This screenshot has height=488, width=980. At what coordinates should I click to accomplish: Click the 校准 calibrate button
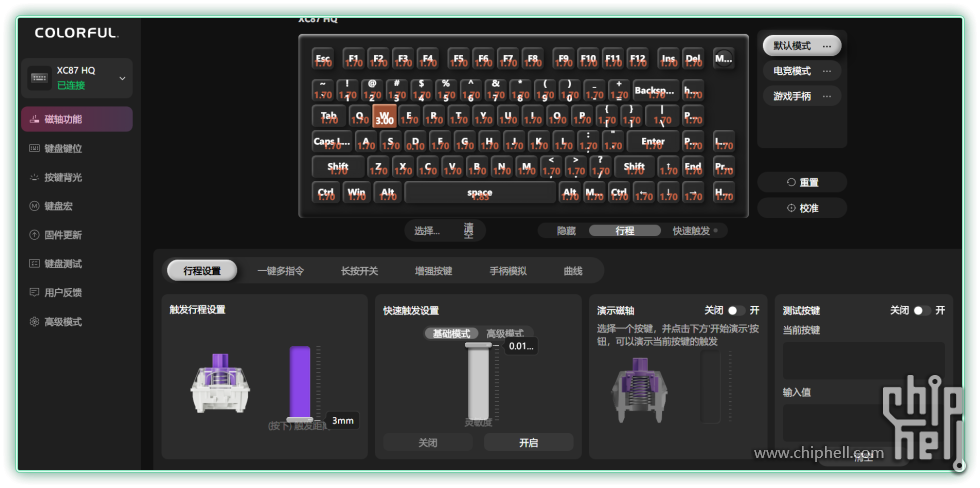point(802,208)
